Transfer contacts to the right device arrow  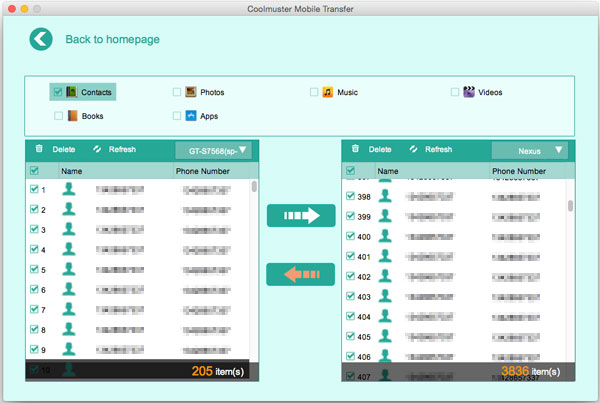tap(301, 215)
